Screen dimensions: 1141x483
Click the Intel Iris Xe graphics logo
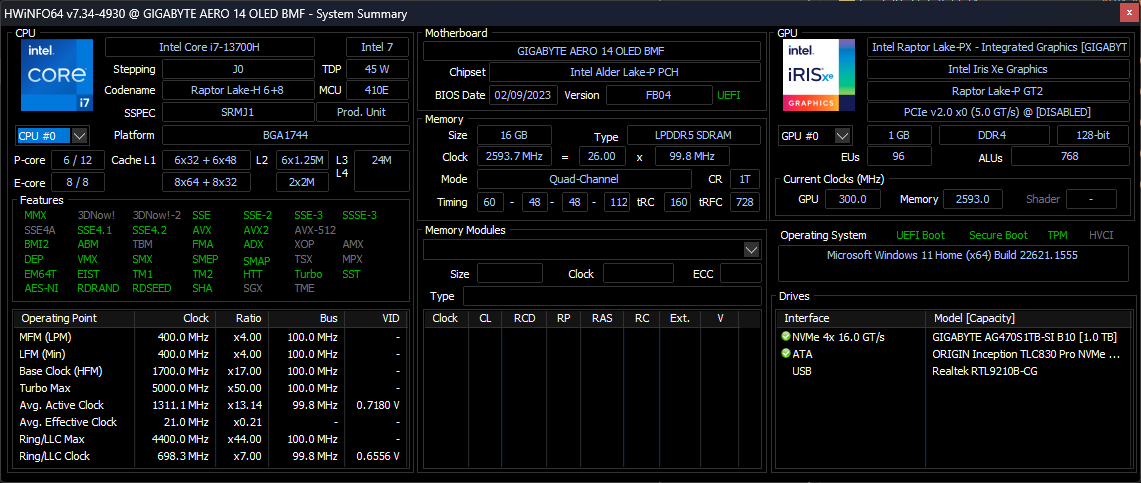819,75
